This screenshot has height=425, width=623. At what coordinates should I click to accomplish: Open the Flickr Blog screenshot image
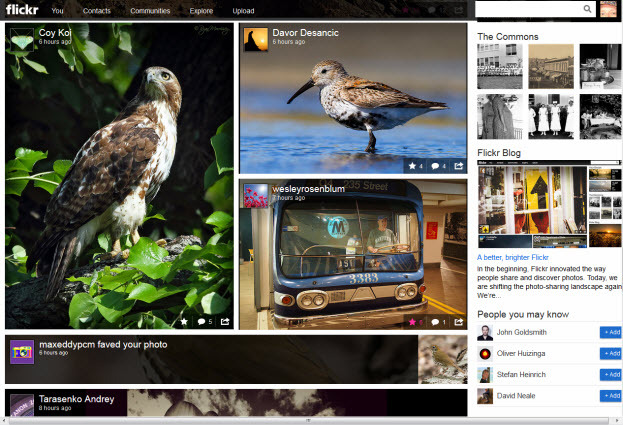[549, 204]
